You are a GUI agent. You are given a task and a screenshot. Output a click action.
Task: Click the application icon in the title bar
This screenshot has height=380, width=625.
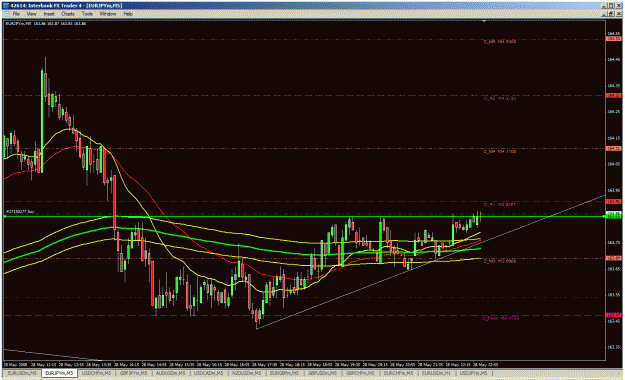tap(5, 5)
